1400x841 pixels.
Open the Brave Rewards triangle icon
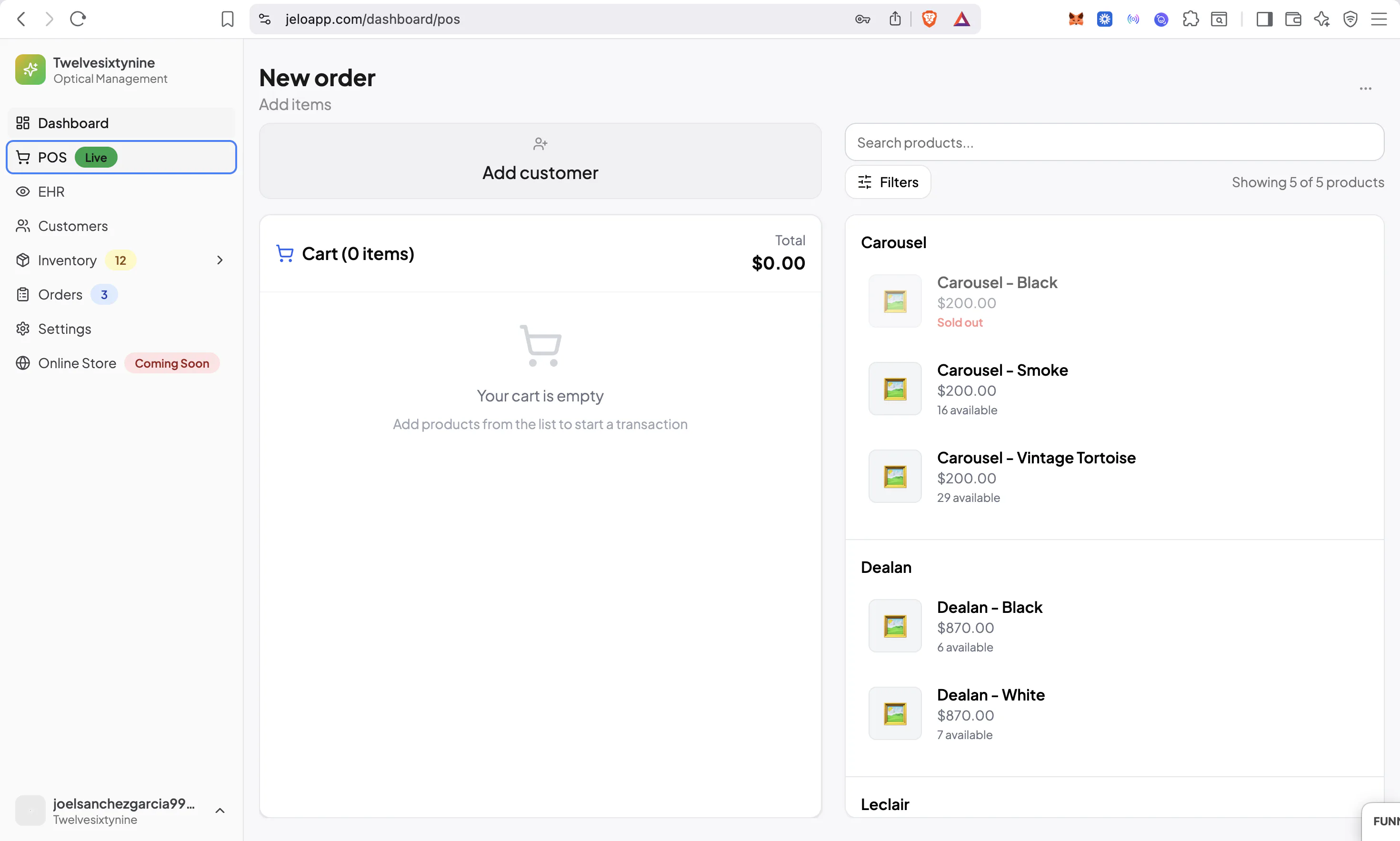tap(961, 19)
